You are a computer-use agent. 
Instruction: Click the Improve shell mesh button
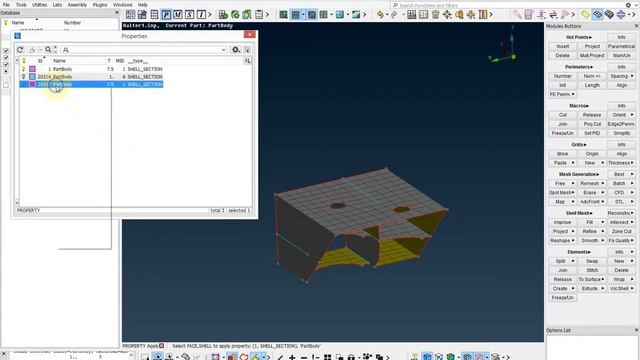(562, 222)
